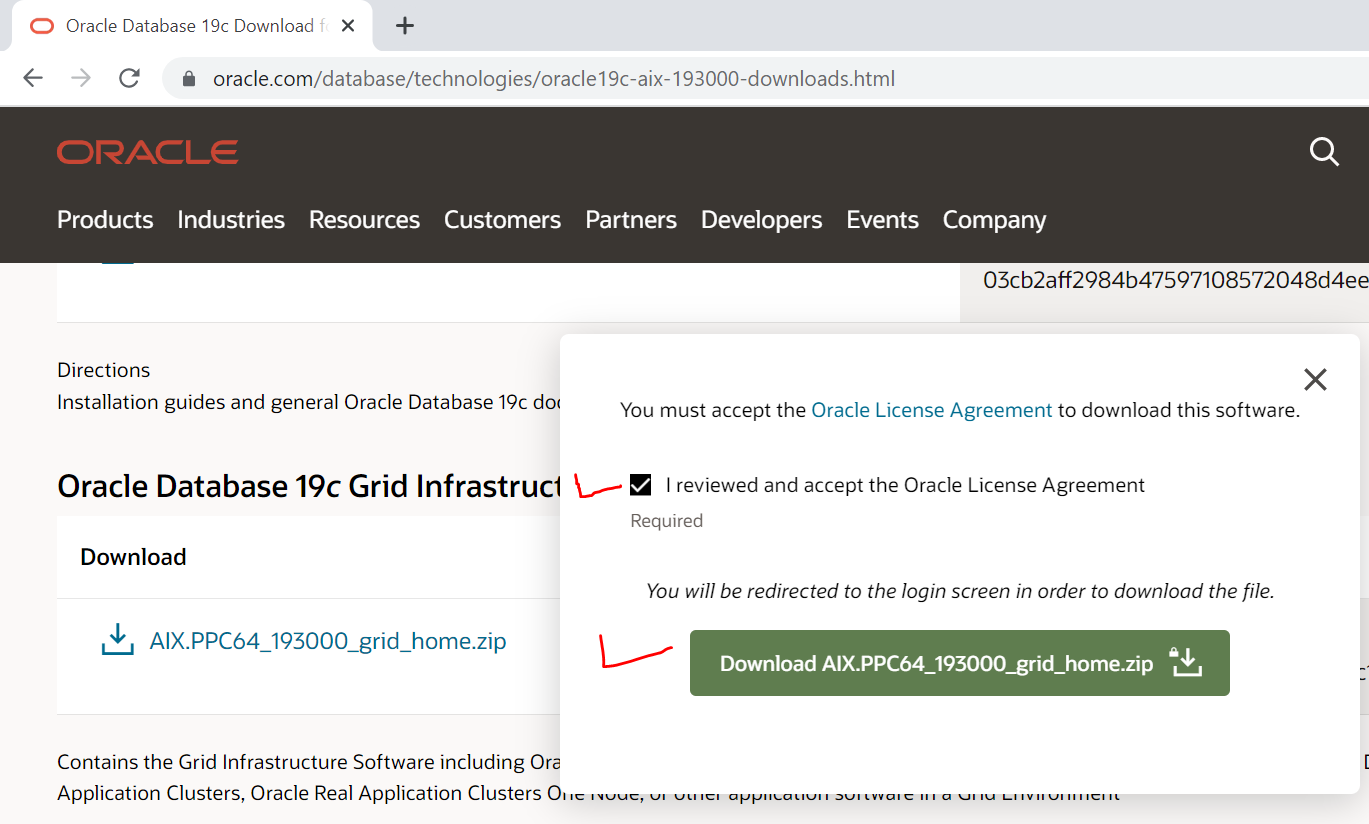Click the redirected to login screen notice
1369x824 pixels.
click(960, 591)
